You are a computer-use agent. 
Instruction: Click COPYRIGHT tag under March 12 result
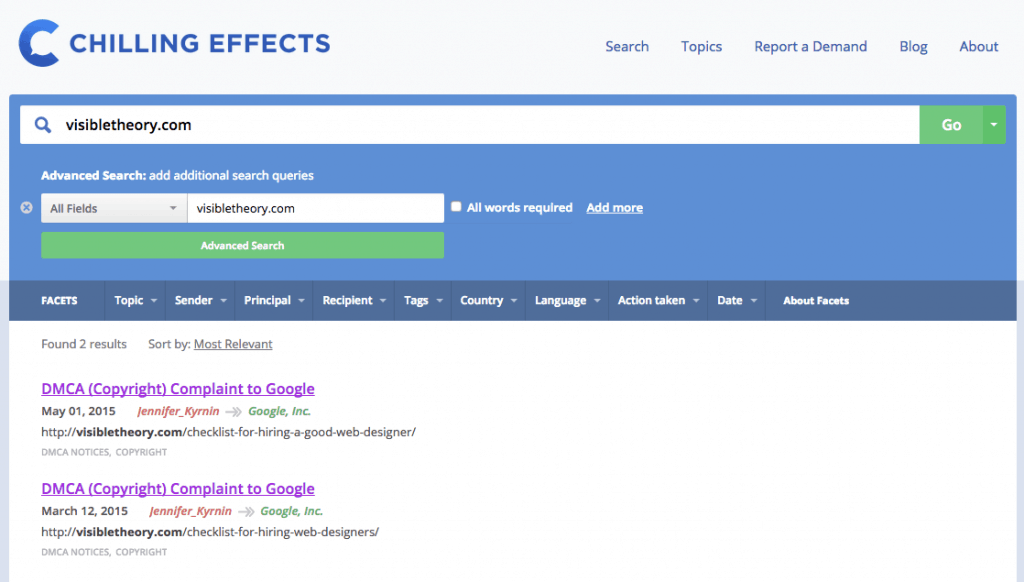click(x=141, y=552)
